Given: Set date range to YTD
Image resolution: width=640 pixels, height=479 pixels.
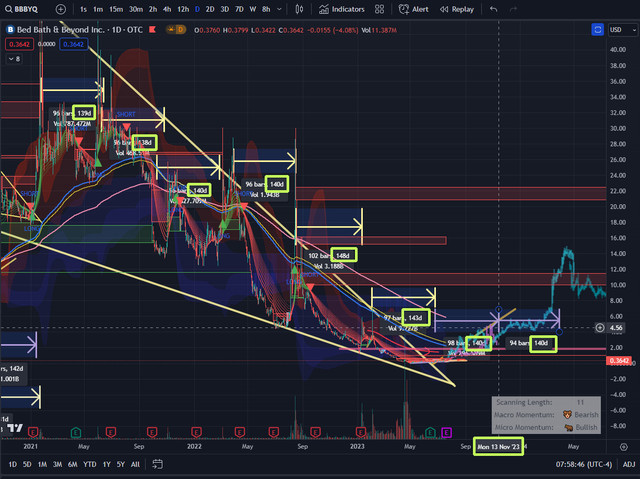Looking at the screenshot, I should [x=90, y=464].
